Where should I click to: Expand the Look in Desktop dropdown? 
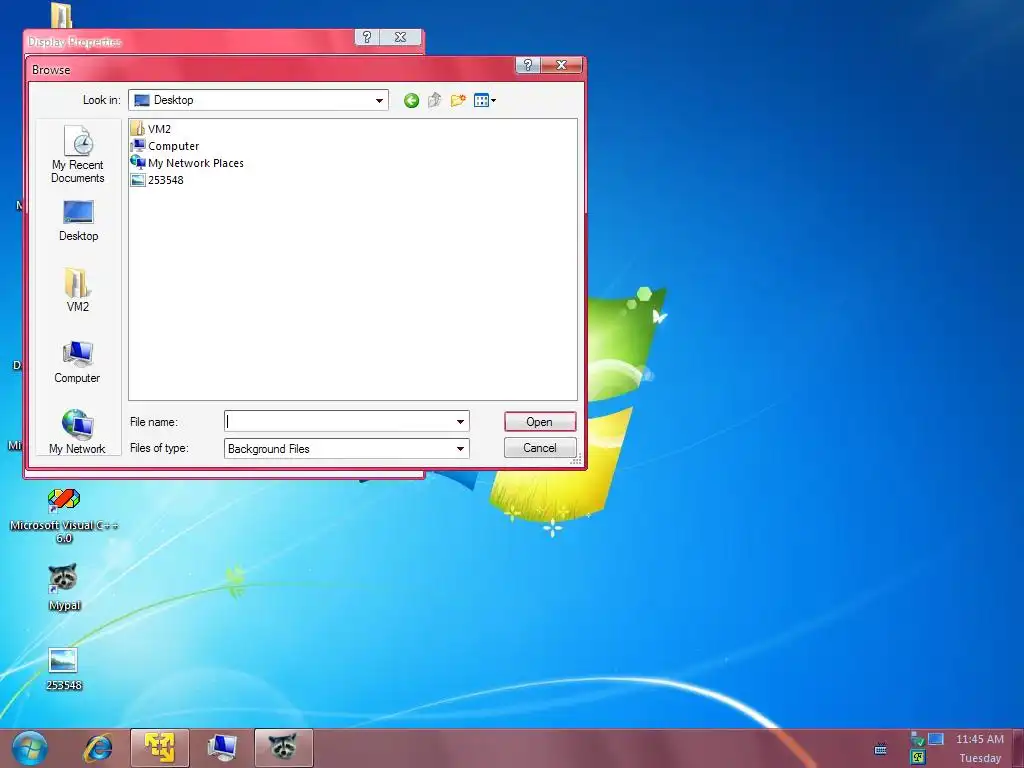[379, 101]
